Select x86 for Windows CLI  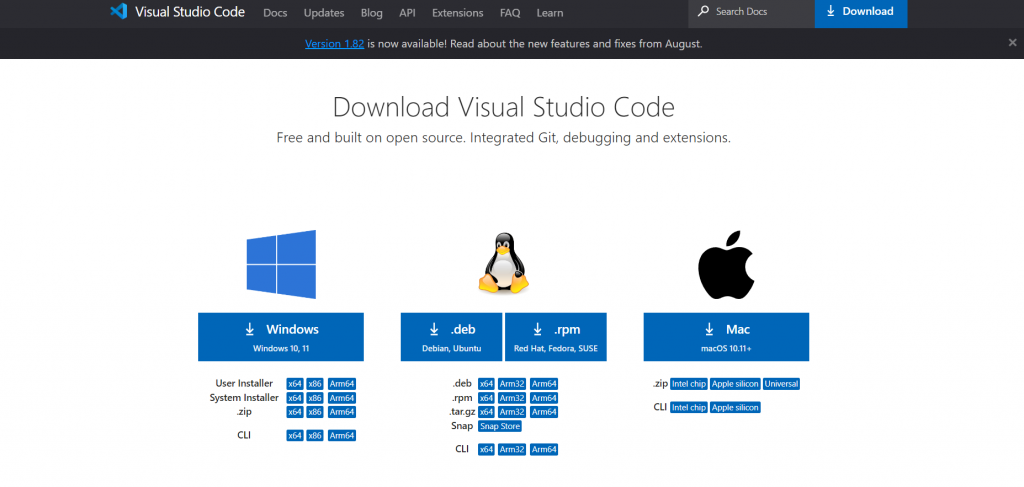click(315, 435)
